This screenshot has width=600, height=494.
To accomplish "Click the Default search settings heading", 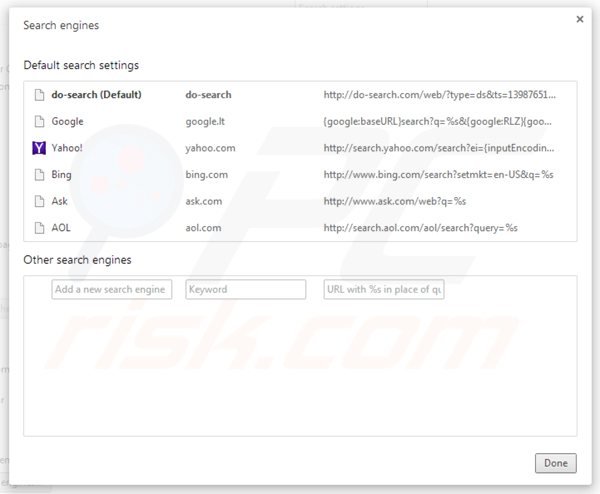I will [x=81, y=65].
